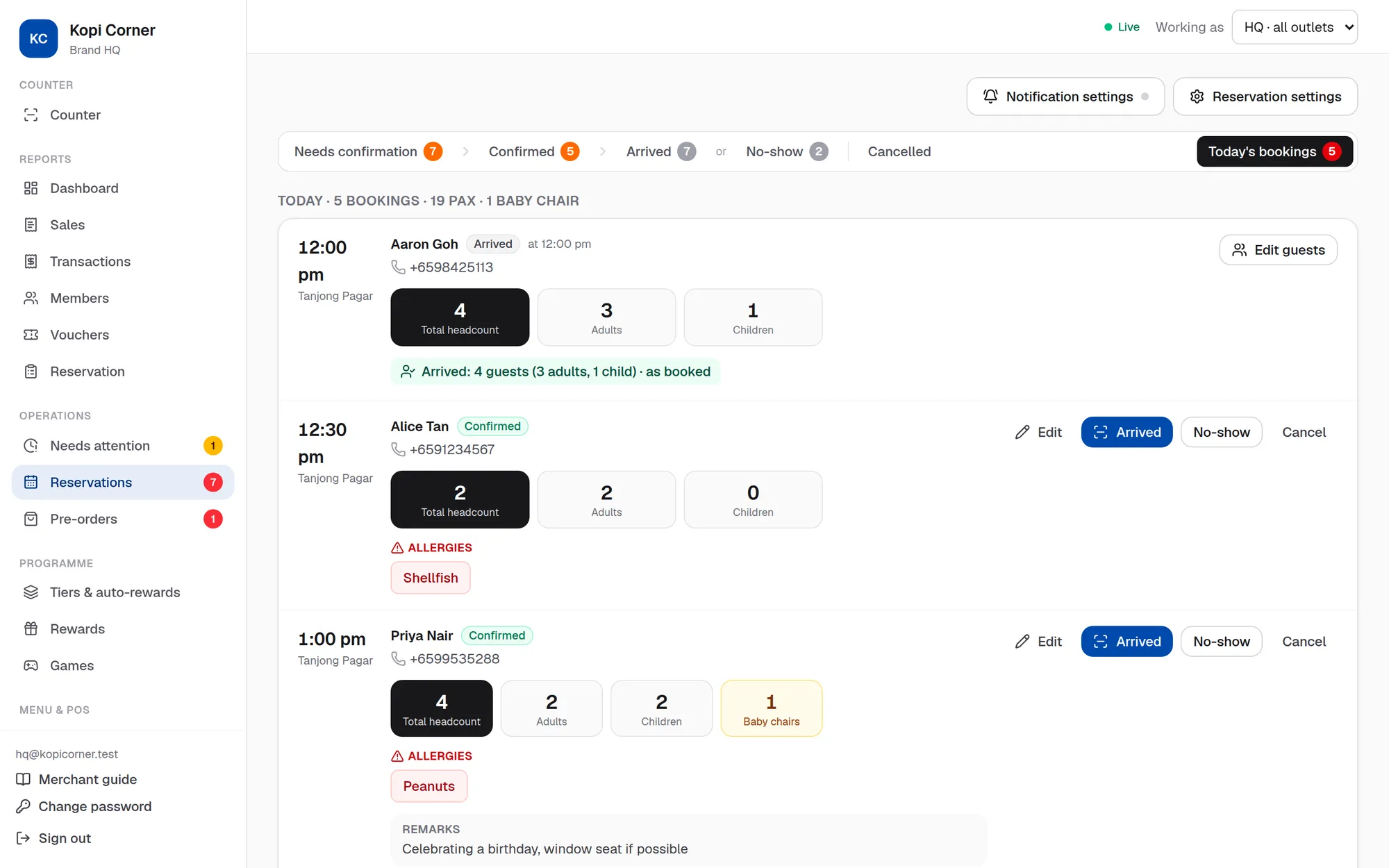Click the Tiers & auto-rewards layers icon
This screenshot has width=1389, height=868.
(31, 592)
